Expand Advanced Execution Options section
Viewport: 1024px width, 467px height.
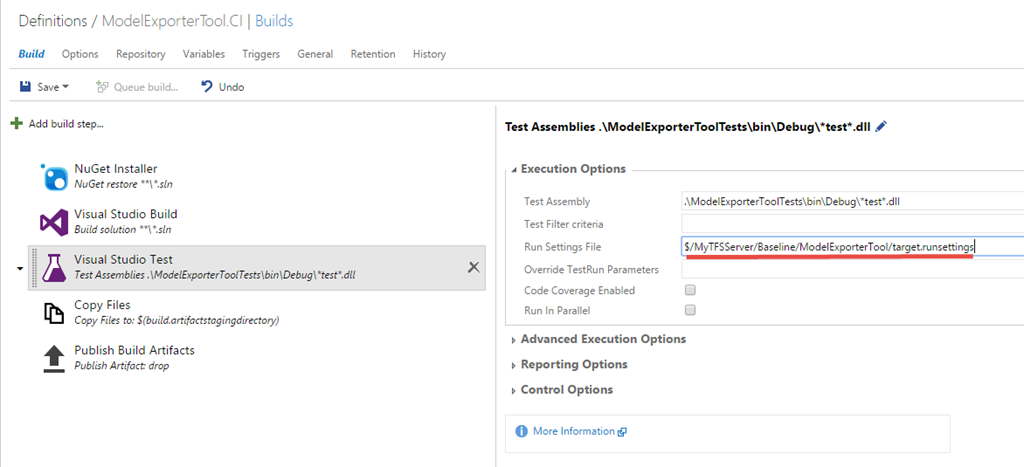602,339
